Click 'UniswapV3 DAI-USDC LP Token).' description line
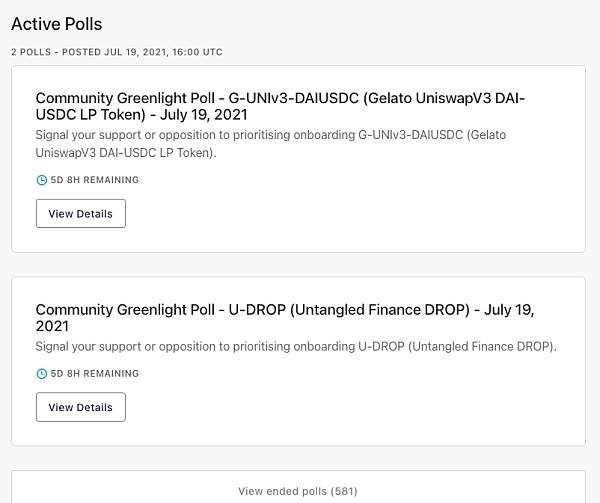Image resolution: width=600 pixels, height=503 pixels. 126,153
